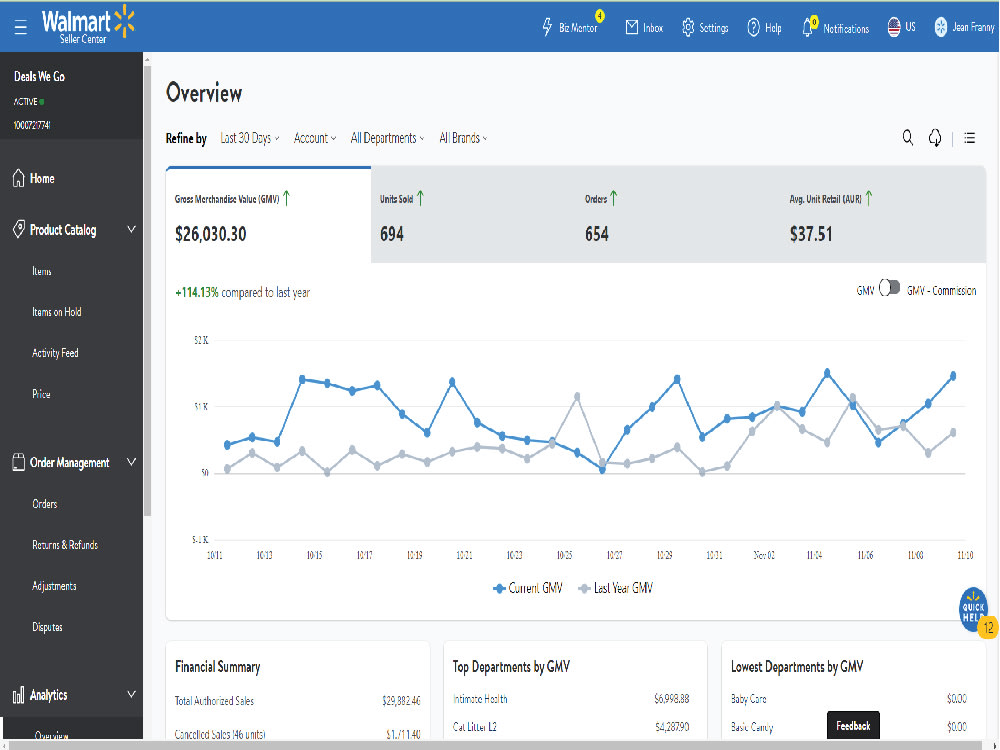Click Top Departments by GMV heading
Screen dimensions: 1000x750
click(x=511, y=667)
